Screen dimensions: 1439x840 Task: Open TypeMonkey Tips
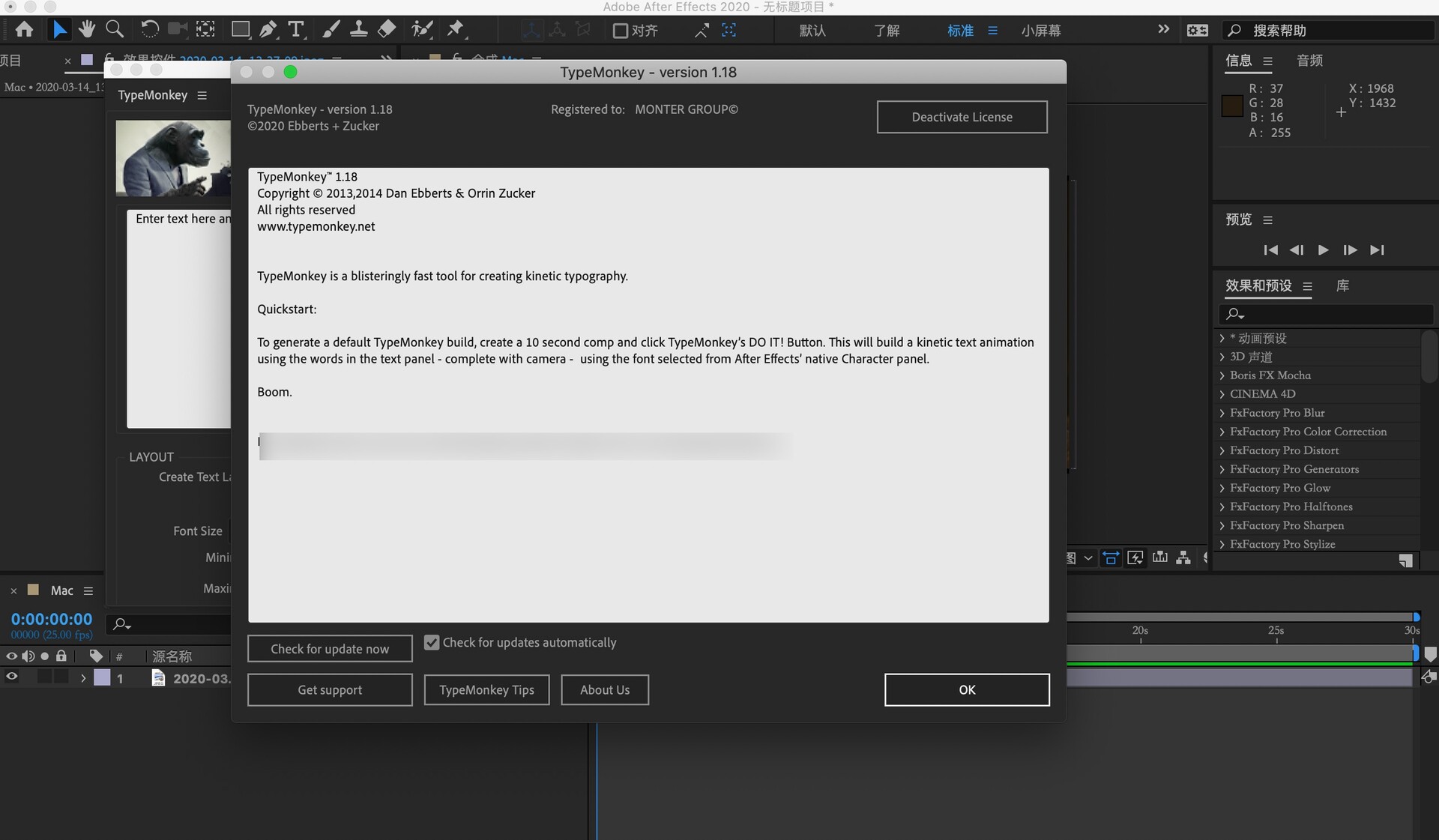(487, 689)
